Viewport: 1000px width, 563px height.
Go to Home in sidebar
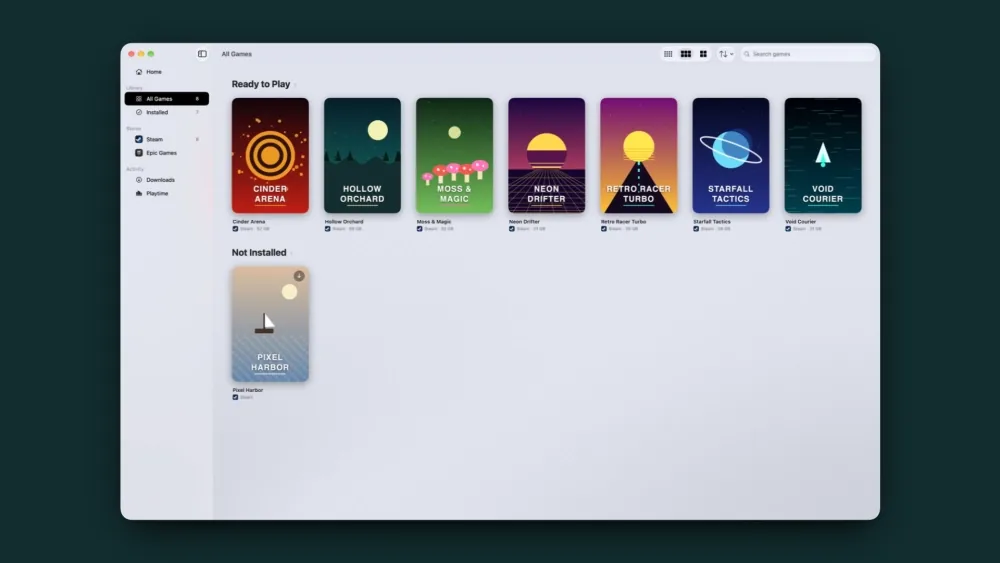[x=166, y=72]
